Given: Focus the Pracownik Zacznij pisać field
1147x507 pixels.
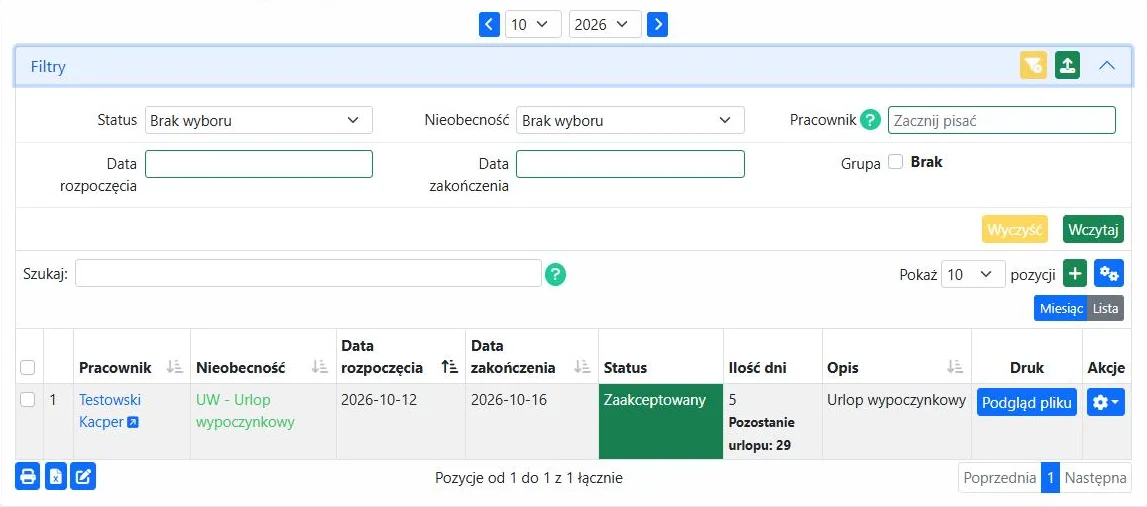Looking at the screenshot, I should [1001, 120].
